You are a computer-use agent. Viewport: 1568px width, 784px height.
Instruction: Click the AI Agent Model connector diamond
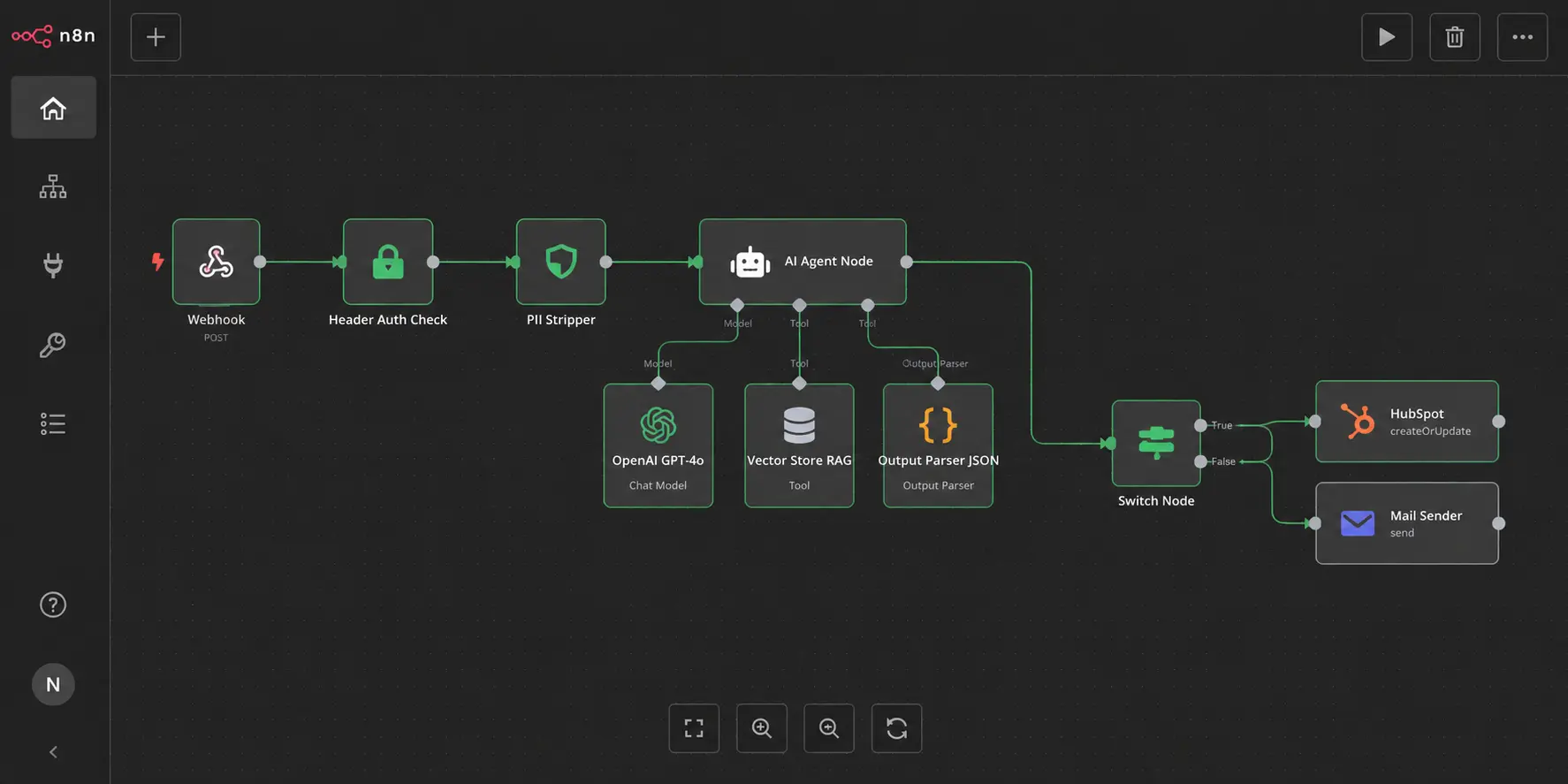pos(737,305)
